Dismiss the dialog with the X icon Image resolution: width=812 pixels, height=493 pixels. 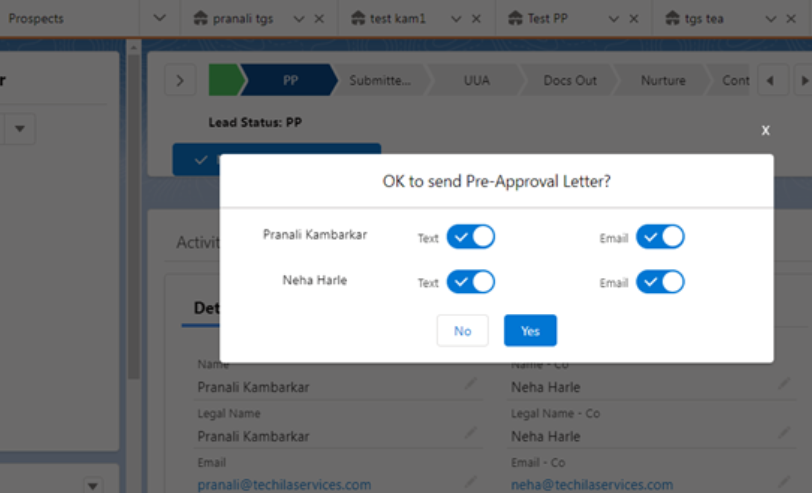click(765, 130)
